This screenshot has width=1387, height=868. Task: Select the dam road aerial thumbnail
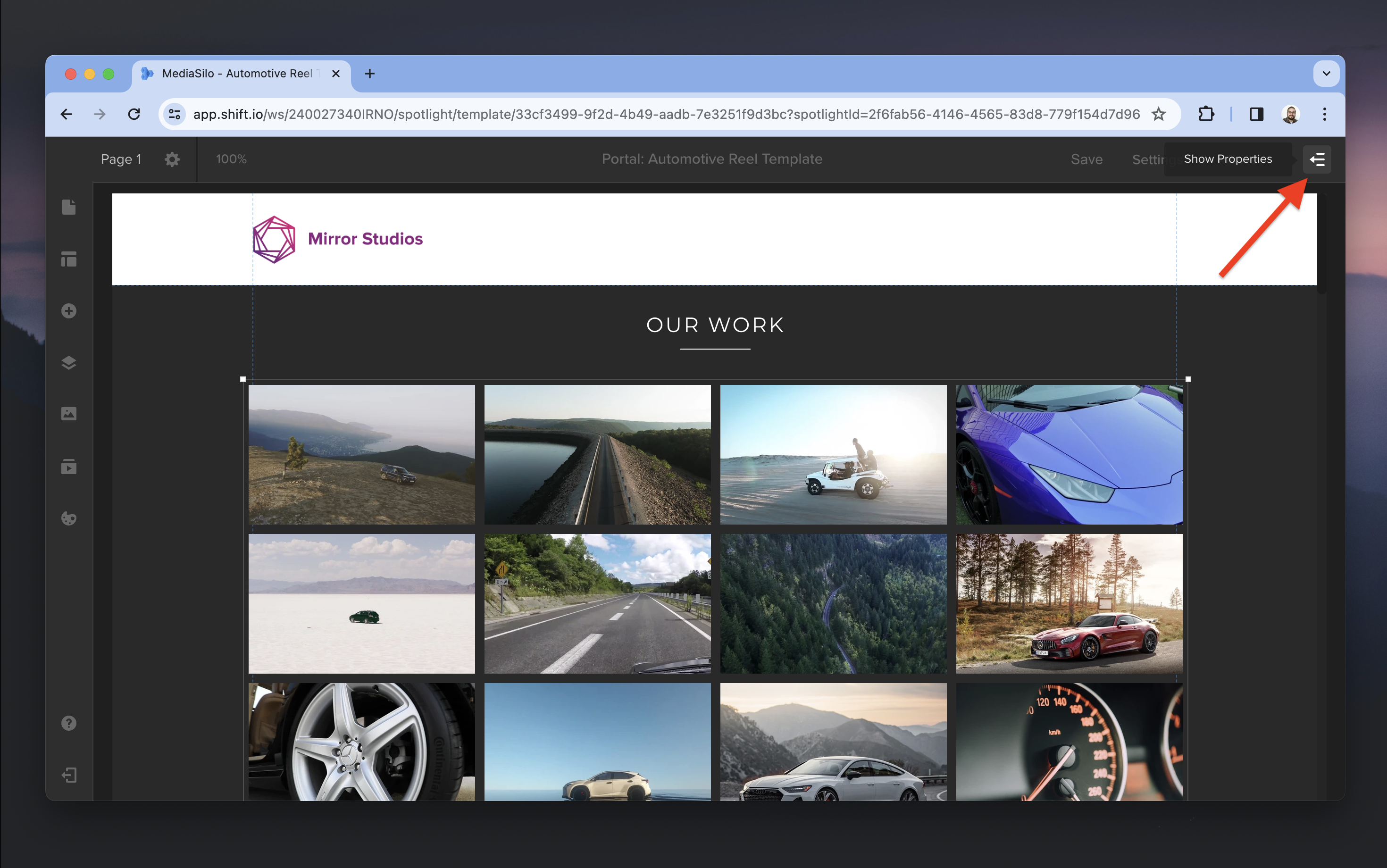click(597, 454)
